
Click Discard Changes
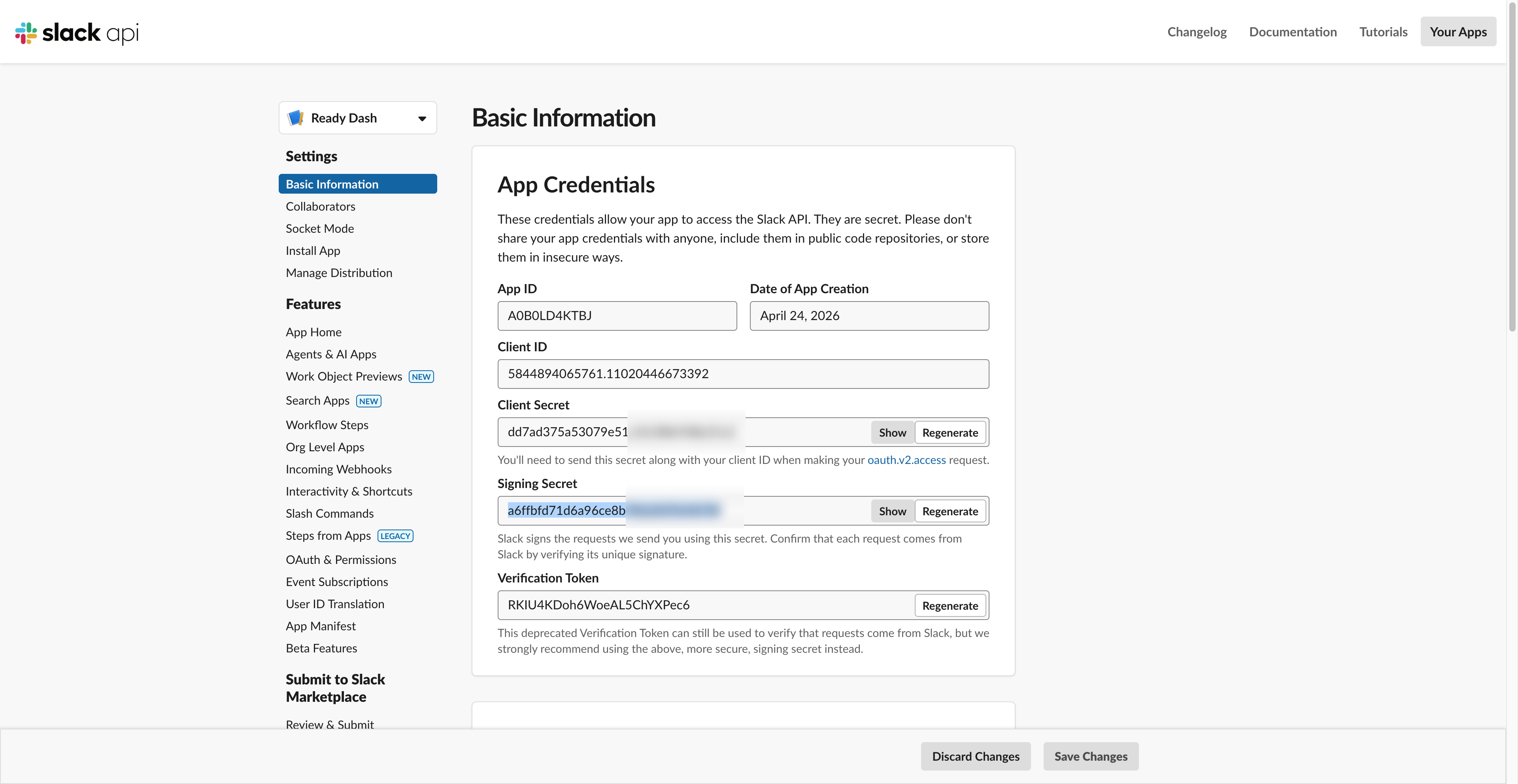[x=975, y=756]
